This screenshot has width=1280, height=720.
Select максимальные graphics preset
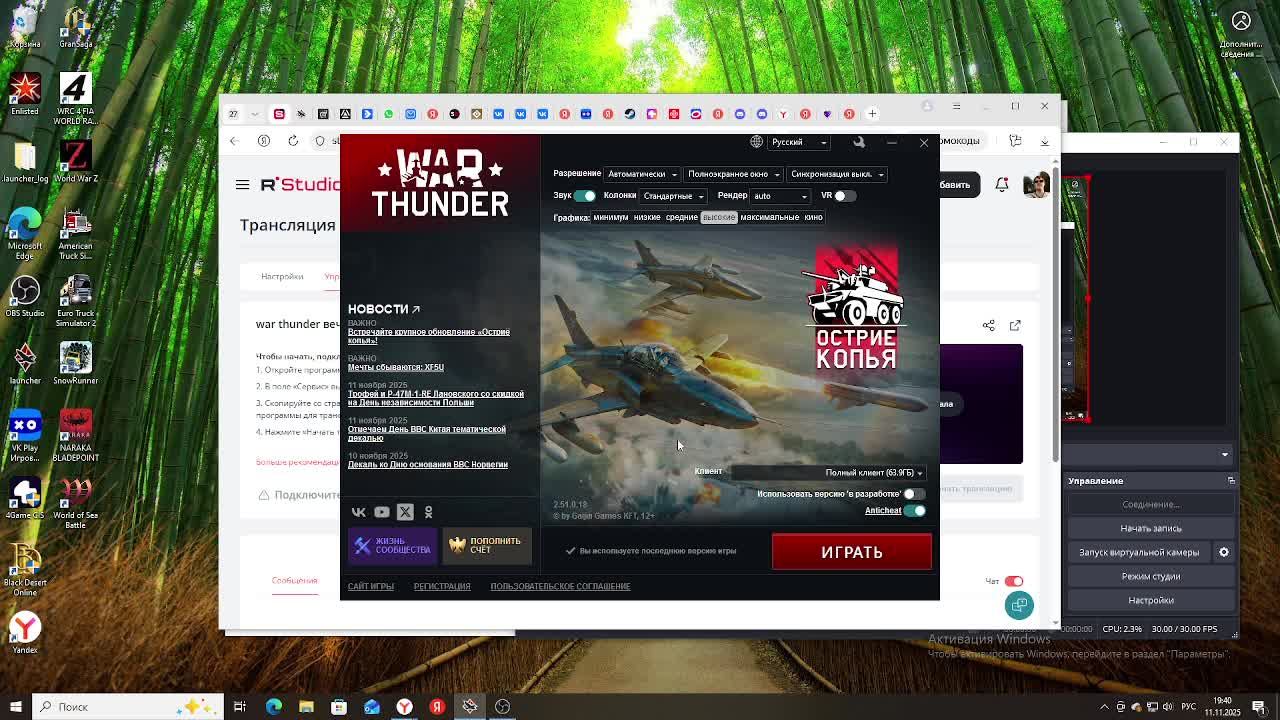(x=770, y=217)
